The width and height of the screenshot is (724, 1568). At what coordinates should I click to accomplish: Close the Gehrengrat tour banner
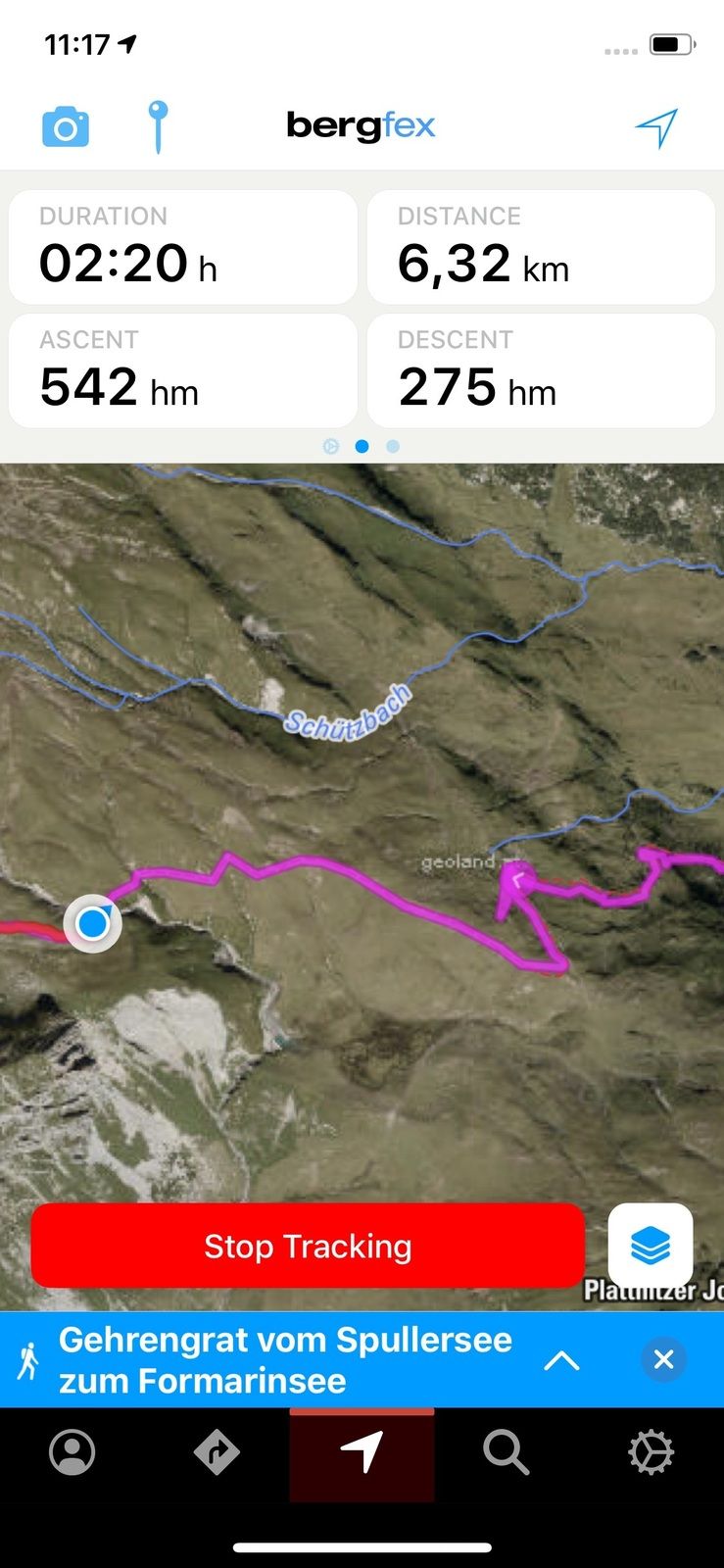[663, 1359]
